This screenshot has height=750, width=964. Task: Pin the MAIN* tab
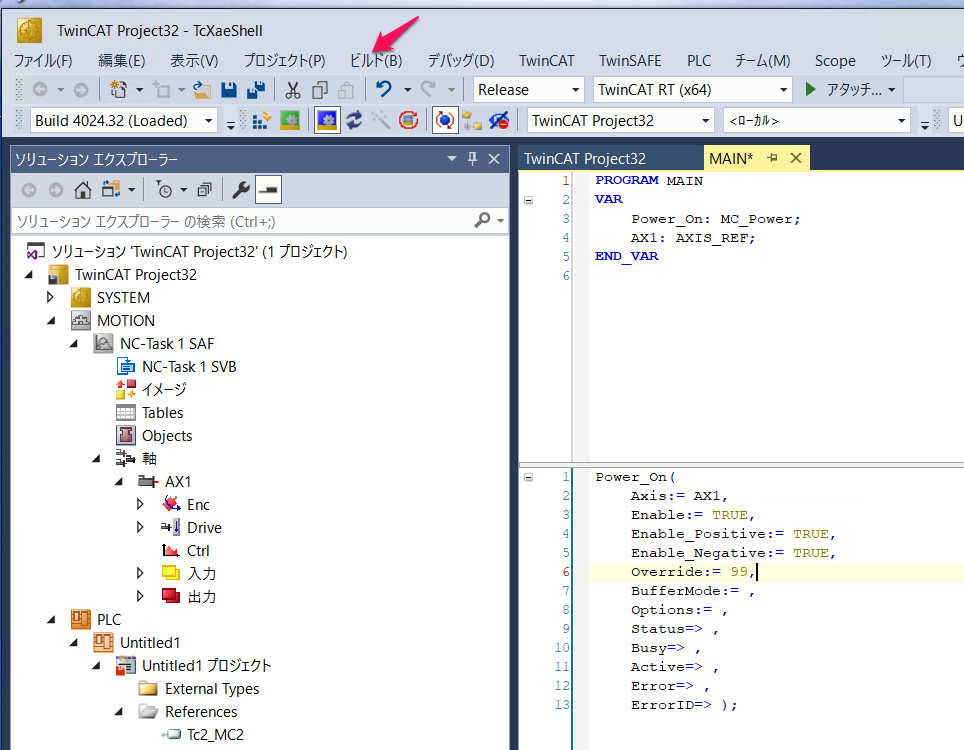coord(772,158)
